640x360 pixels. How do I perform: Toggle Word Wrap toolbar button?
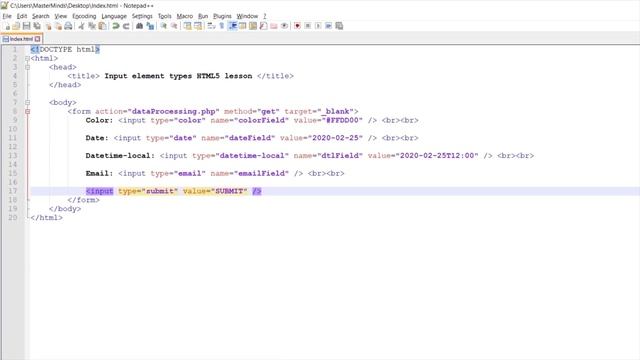click(211, 26)
